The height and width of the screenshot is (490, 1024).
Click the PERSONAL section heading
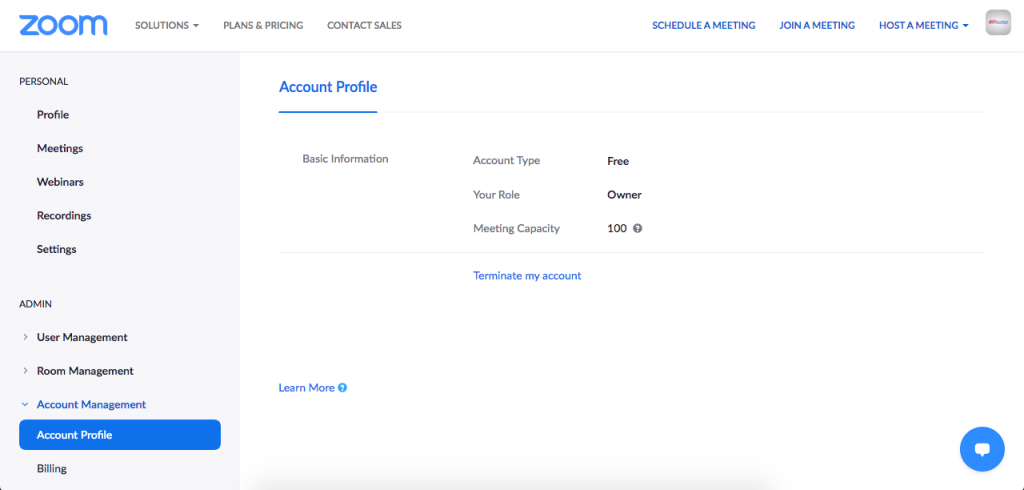click(44, 82)
